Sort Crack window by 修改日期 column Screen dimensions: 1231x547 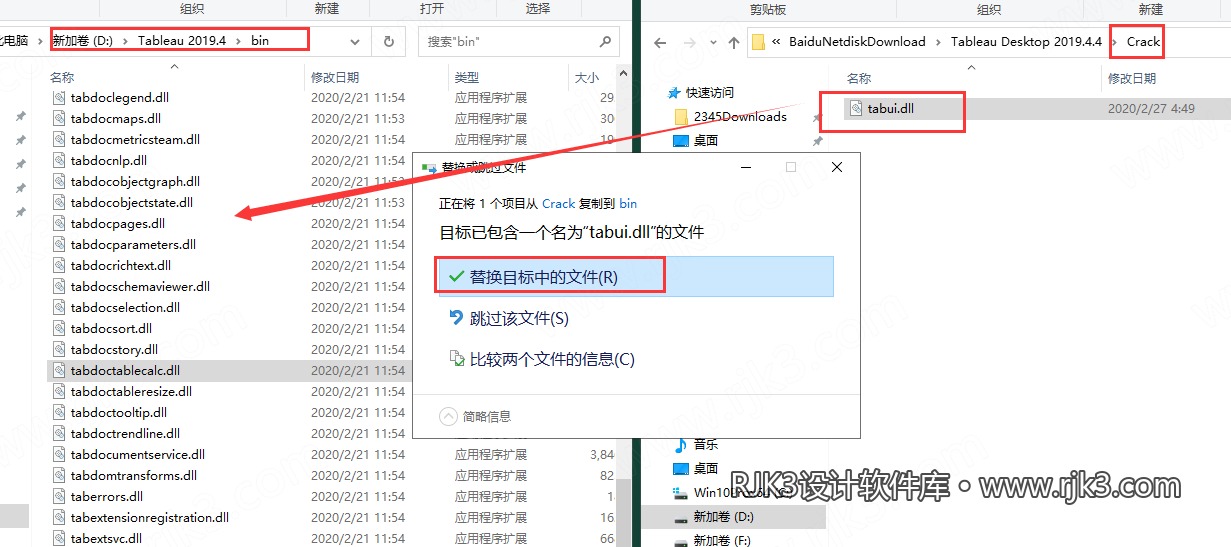[1131, 78]
